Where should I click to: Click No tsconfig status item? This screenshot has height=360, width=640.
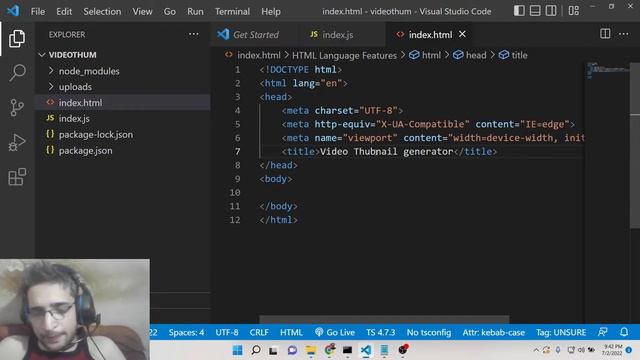429,332
